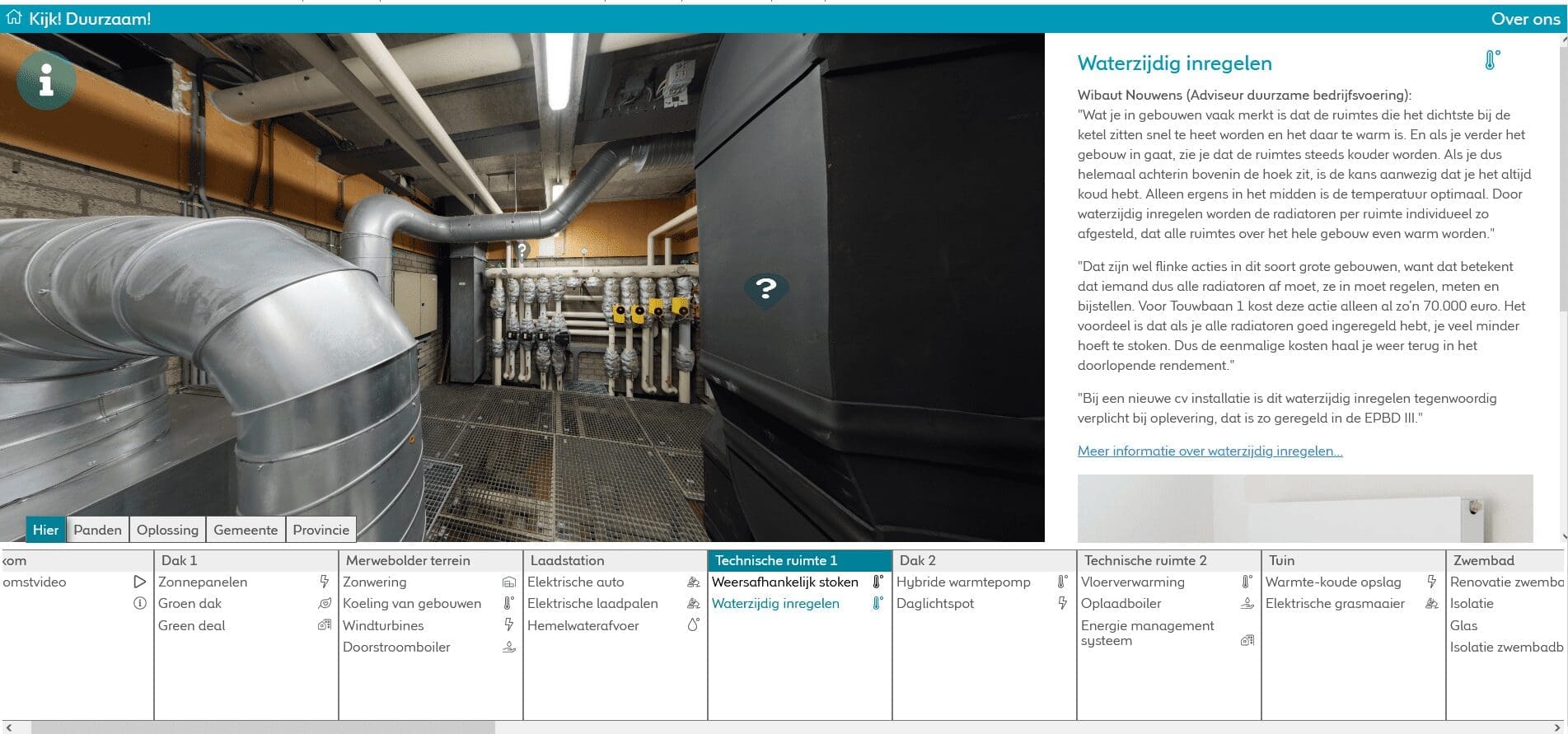Click the lightning icon beside Windturbines
Screen dimensions: 1568x734
click(509, 625)
